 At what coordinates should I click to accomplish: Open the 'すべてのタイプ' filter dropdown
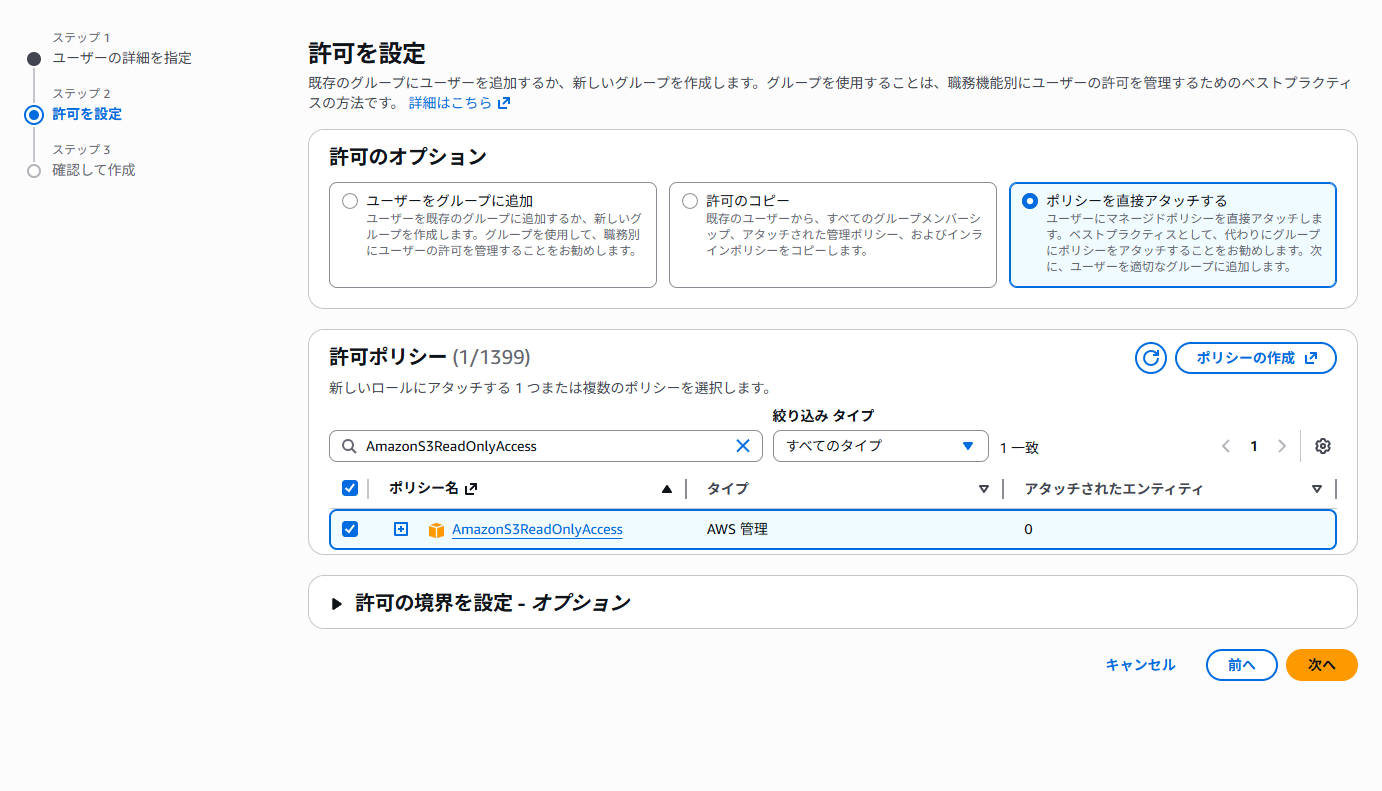(x=880, y=446)
